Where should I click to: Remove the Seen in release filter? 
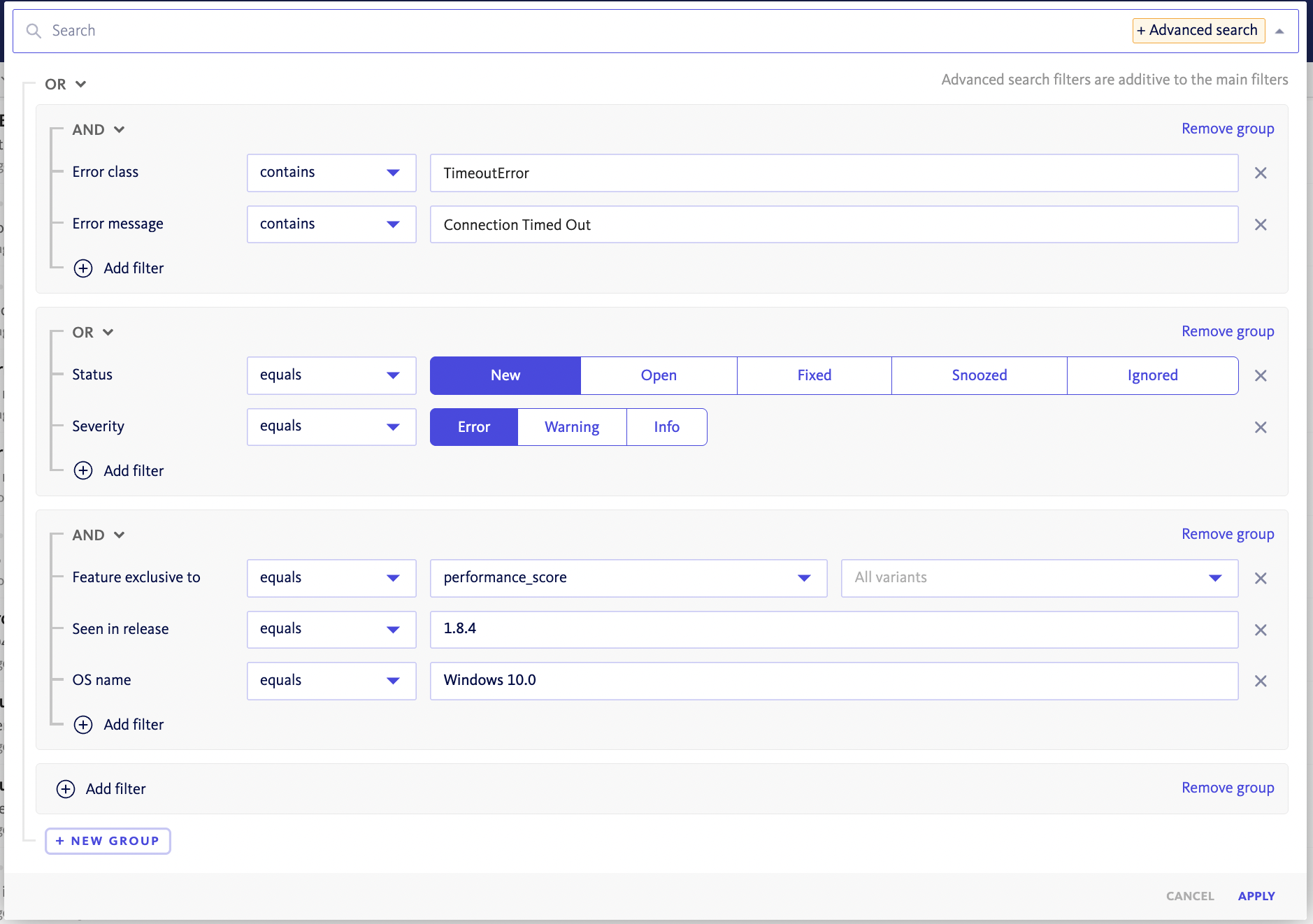point(1260,630)
